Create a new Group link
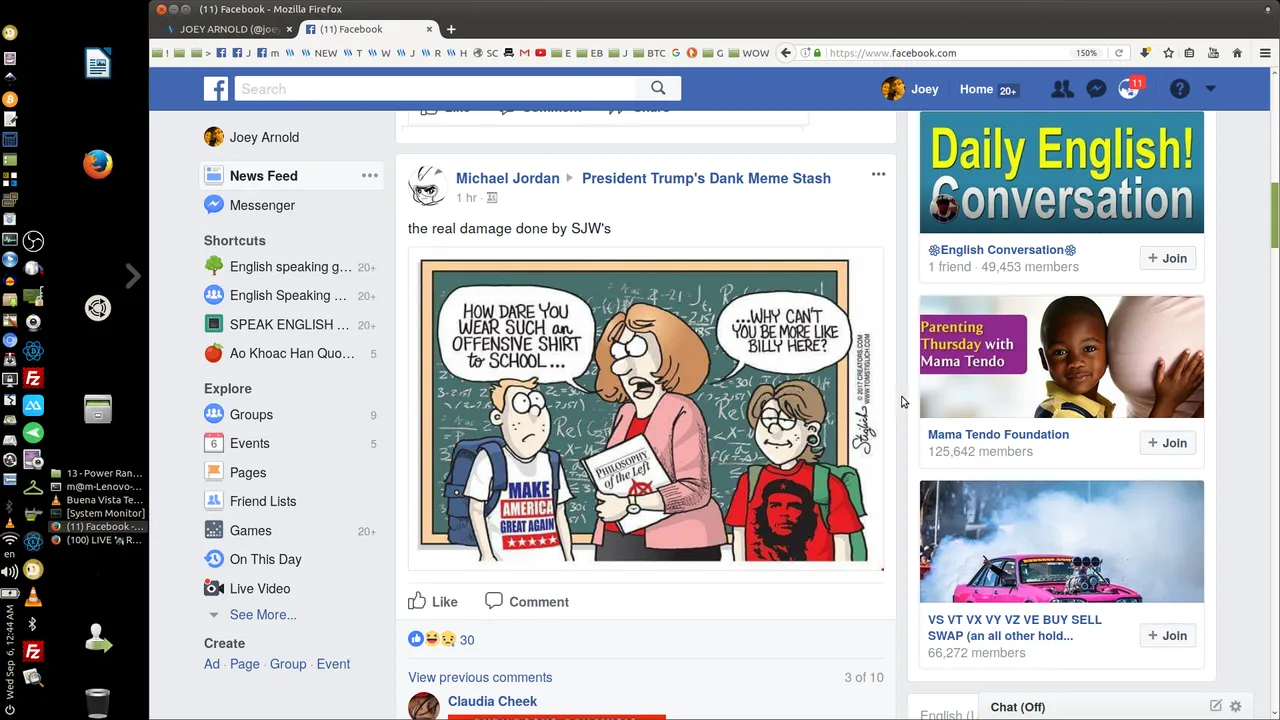Image resolution: width=1280 pixels, height=720 pixels. point(288,664)
